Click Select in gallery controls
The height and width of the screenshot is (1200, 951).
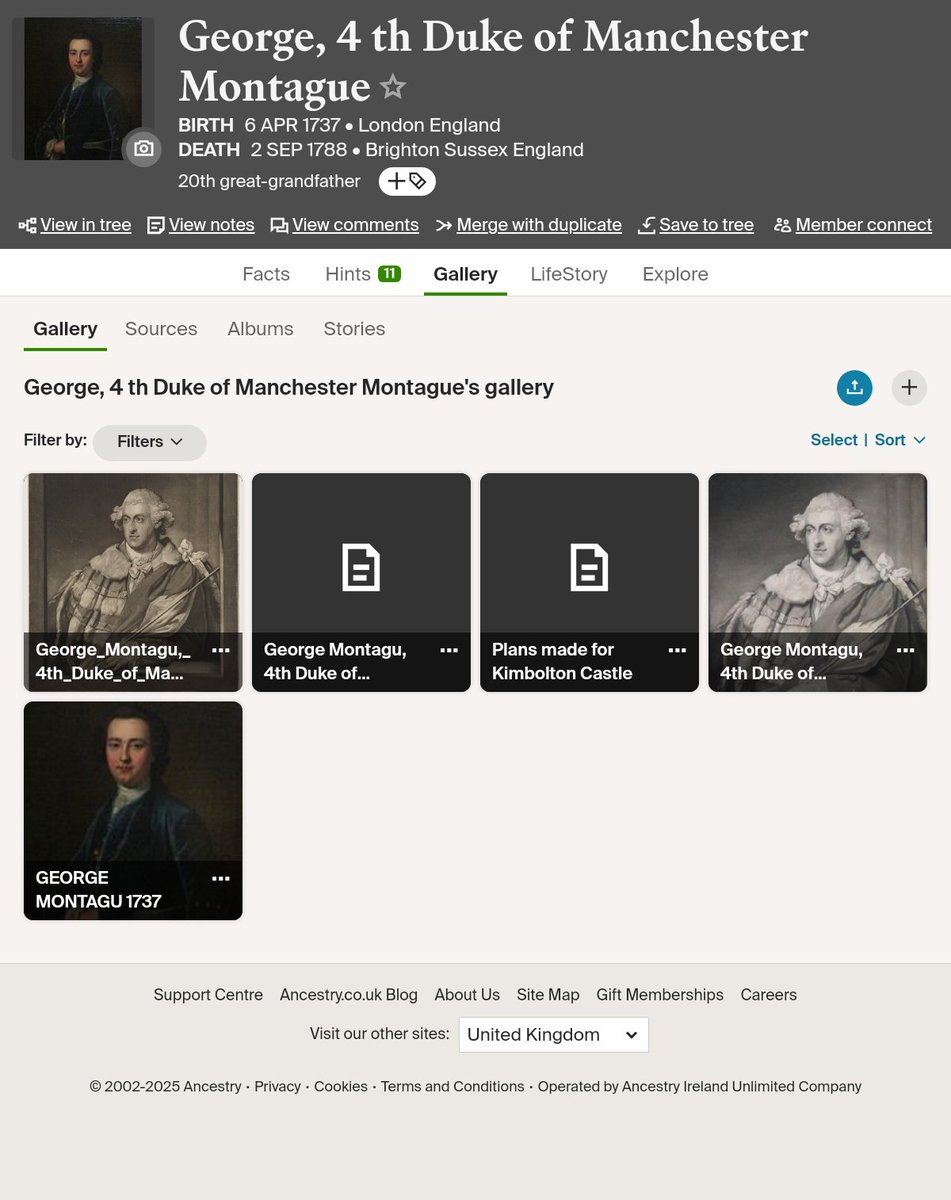(x=834, y=440)
